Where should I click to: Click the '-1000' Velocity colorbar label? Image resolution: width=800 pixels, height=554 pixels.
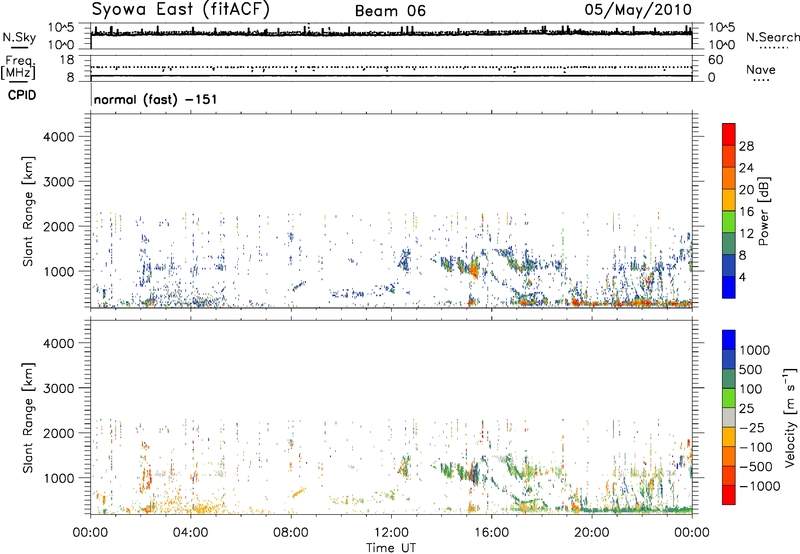click(x=759, y=486)
